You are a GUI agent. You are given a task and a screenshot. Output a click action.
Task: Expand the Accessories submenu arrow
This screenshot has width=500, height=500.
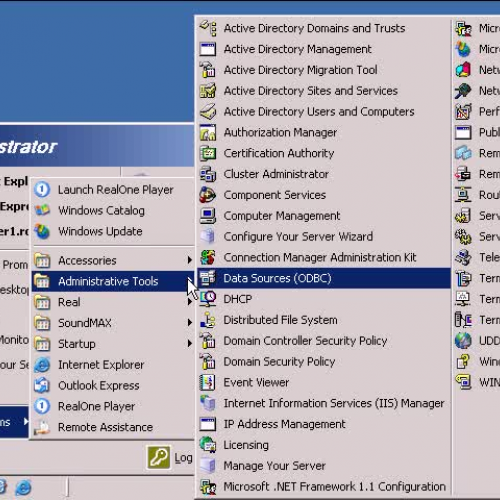[x=189, y=260]
